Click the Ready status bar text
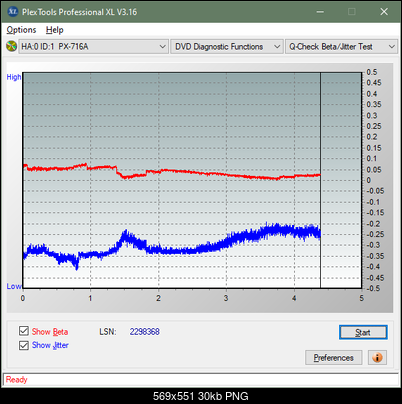This screenshot has width=402, height=404. pos(16,379)
